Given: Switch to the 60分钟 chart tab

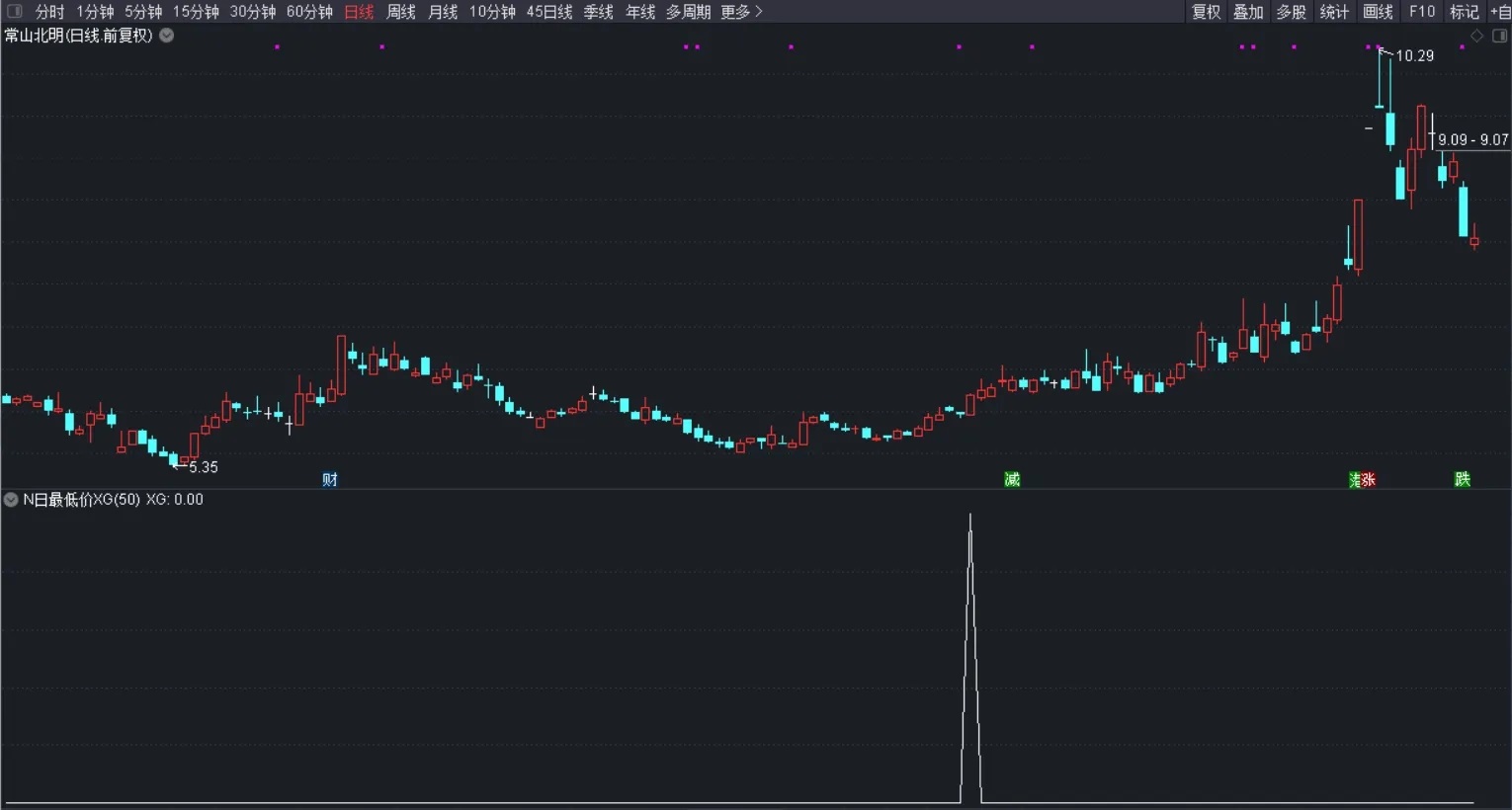Looking at the screenshot, I should (308, 11).
